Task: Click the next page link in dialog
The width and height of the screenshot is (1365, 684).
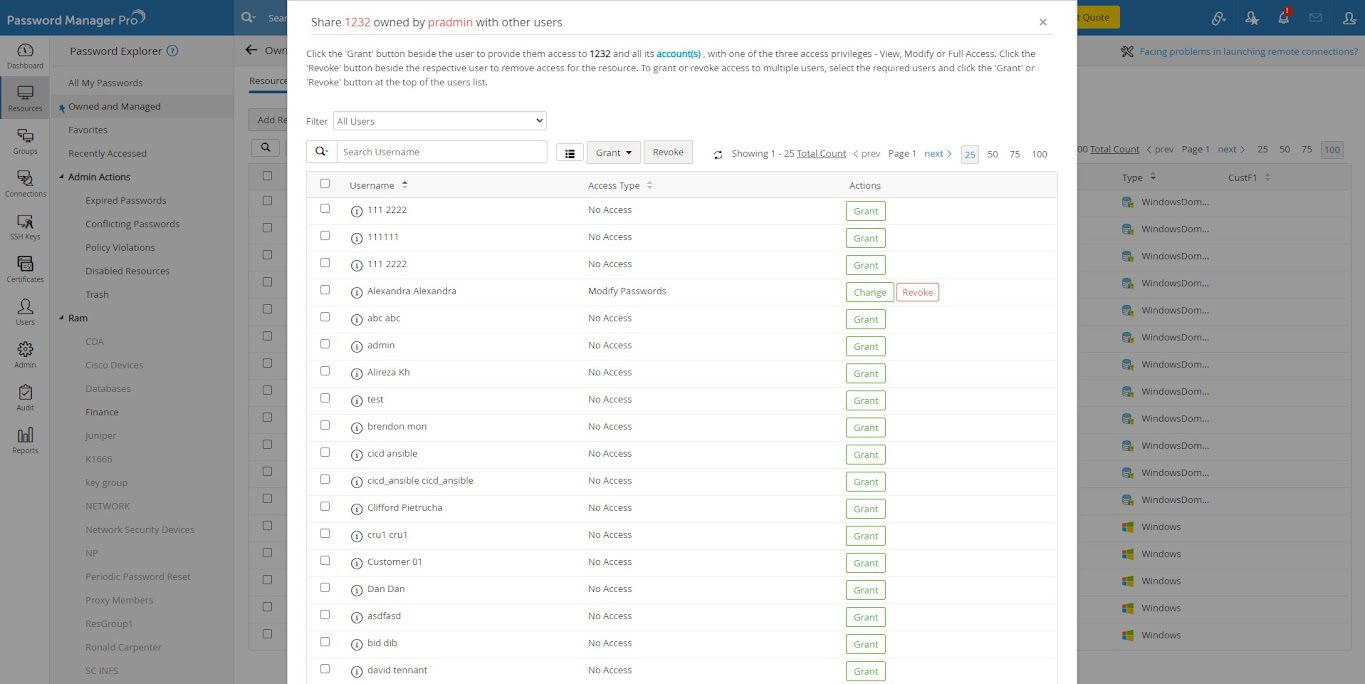Action: 937,154
